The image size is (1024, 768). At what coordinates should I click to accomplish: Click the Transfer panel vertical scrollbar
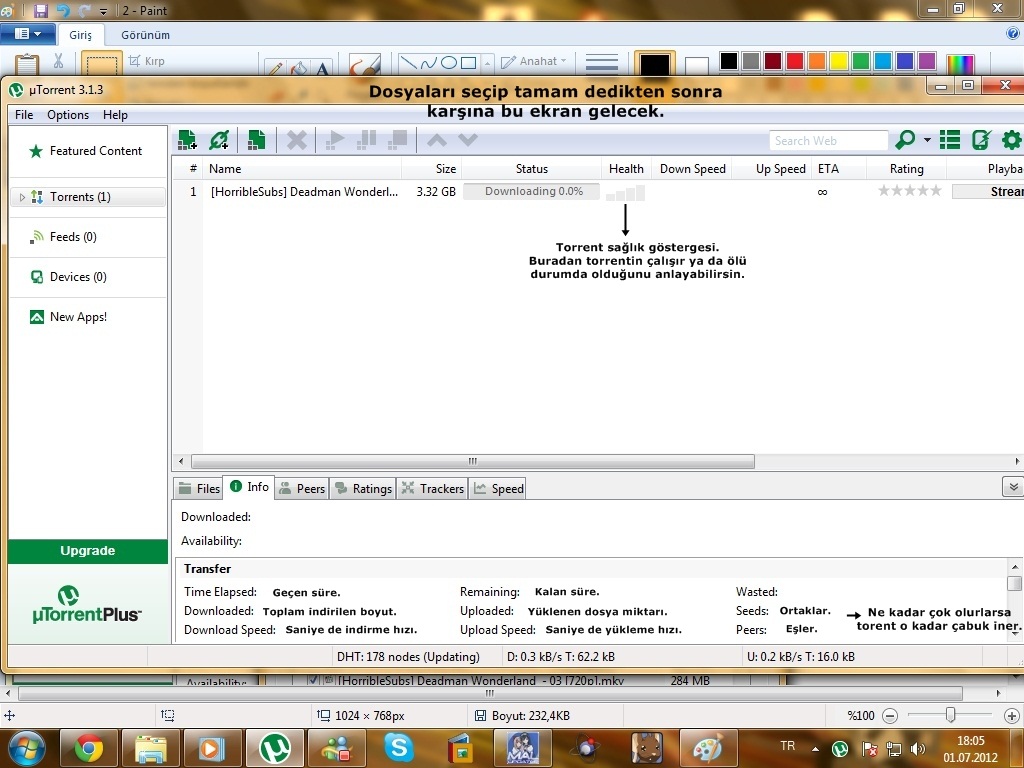coord(1014,583)
